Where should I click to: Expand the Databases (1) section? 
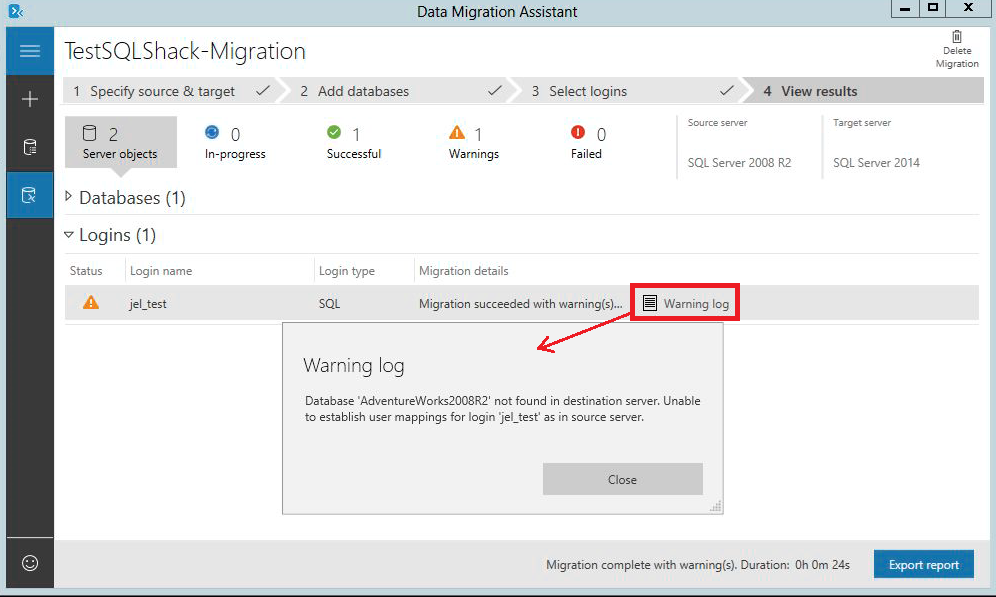point(69,197)
